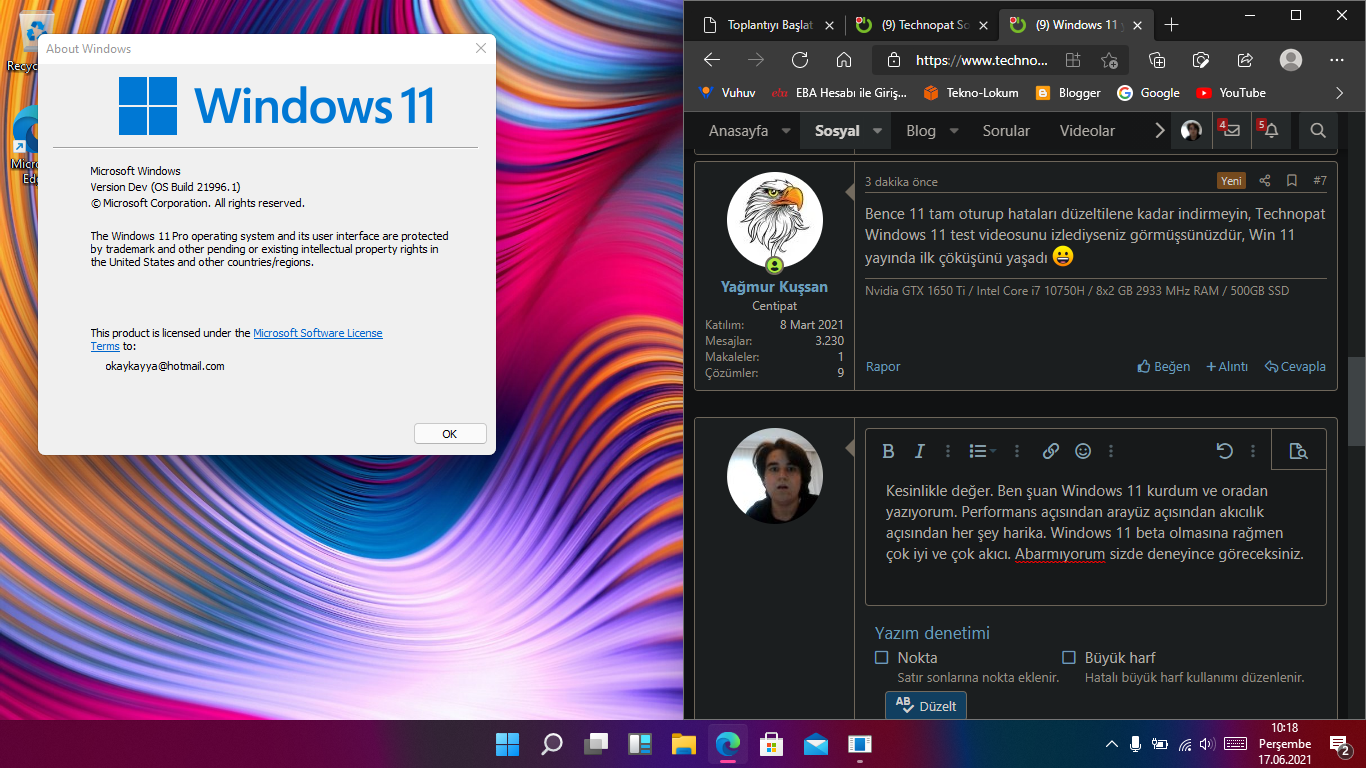Open a new browser tab

coord(1172,25)
